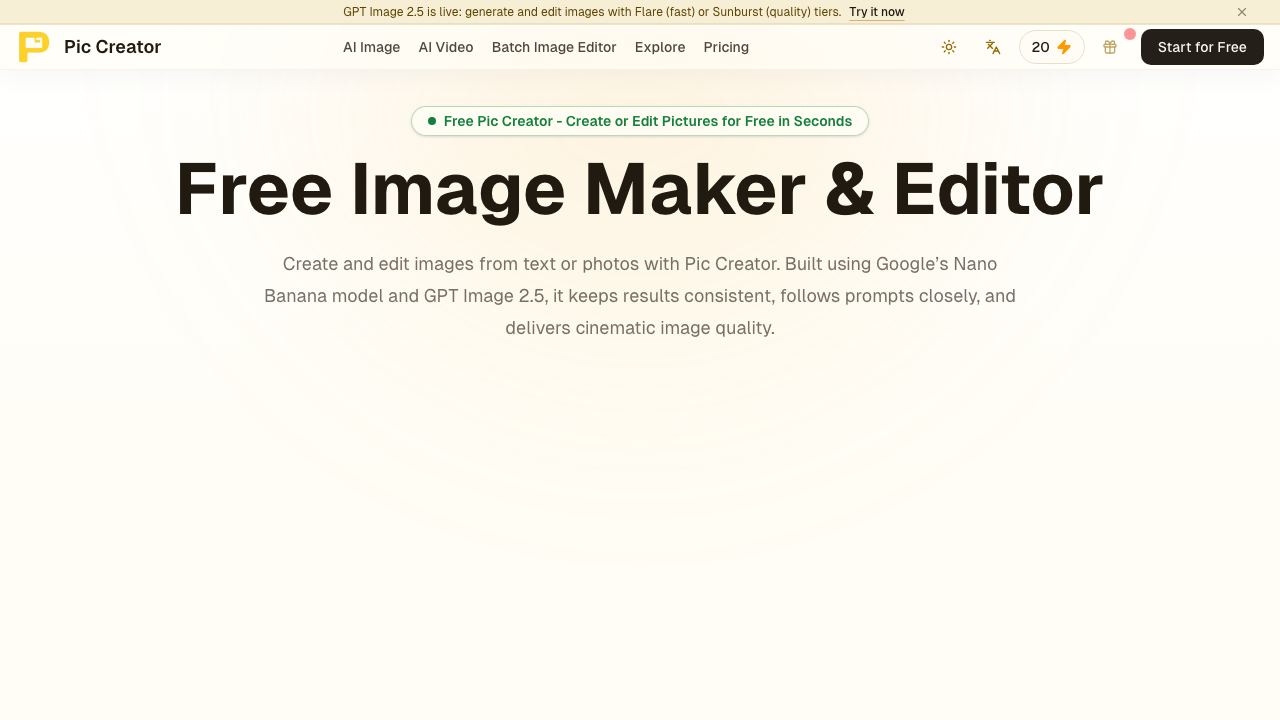The image size is (1280, 720).
Task: Click the Free Pic Creator green badge
Action: point(640,121)
